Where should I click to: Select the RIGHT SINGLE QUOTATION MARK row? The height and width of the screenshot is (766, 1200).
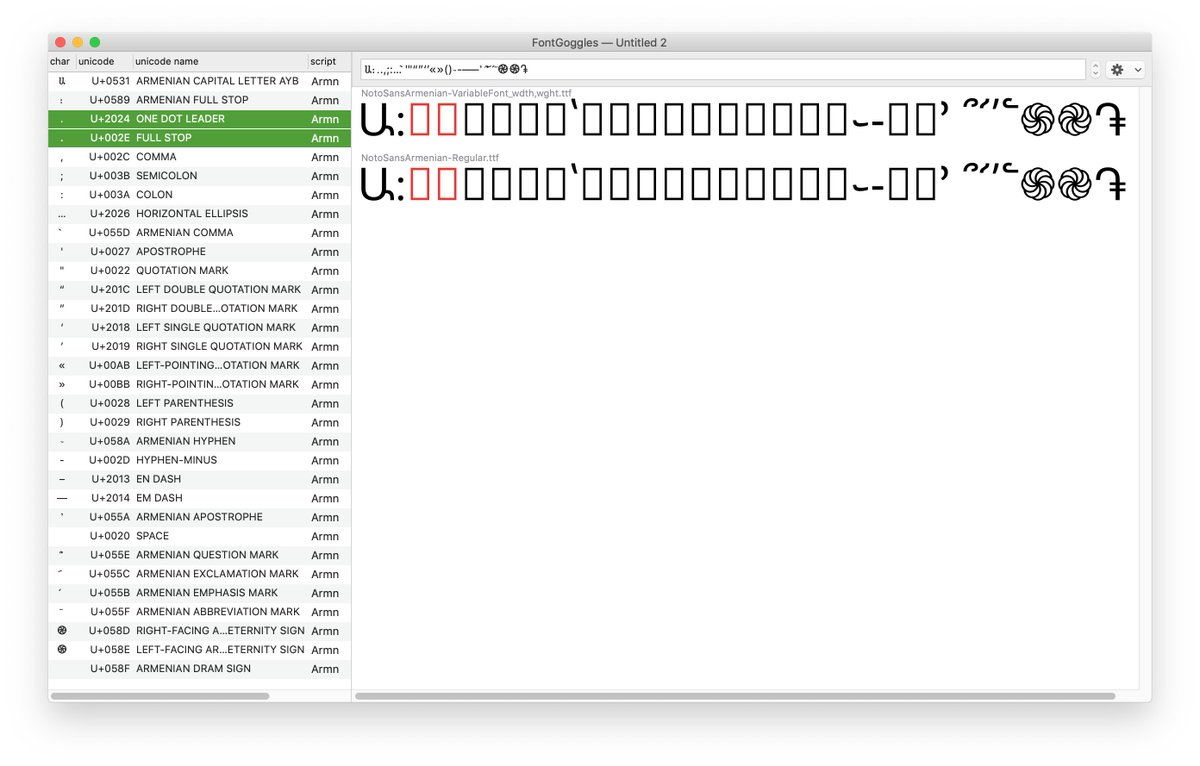tap(200, 347)
